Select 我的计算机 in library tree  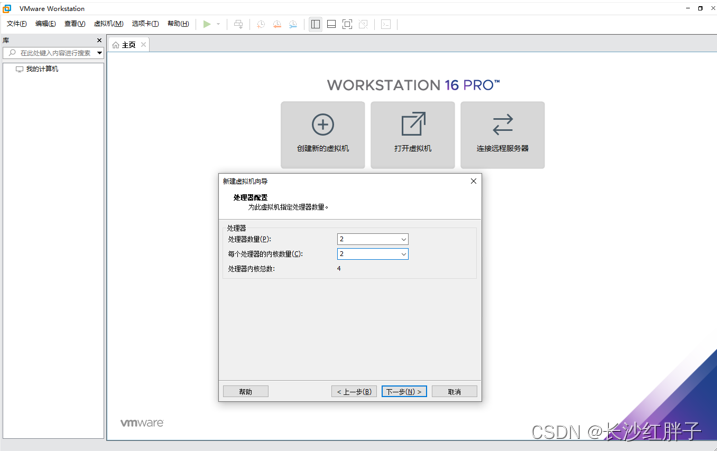tap(37, 69)
